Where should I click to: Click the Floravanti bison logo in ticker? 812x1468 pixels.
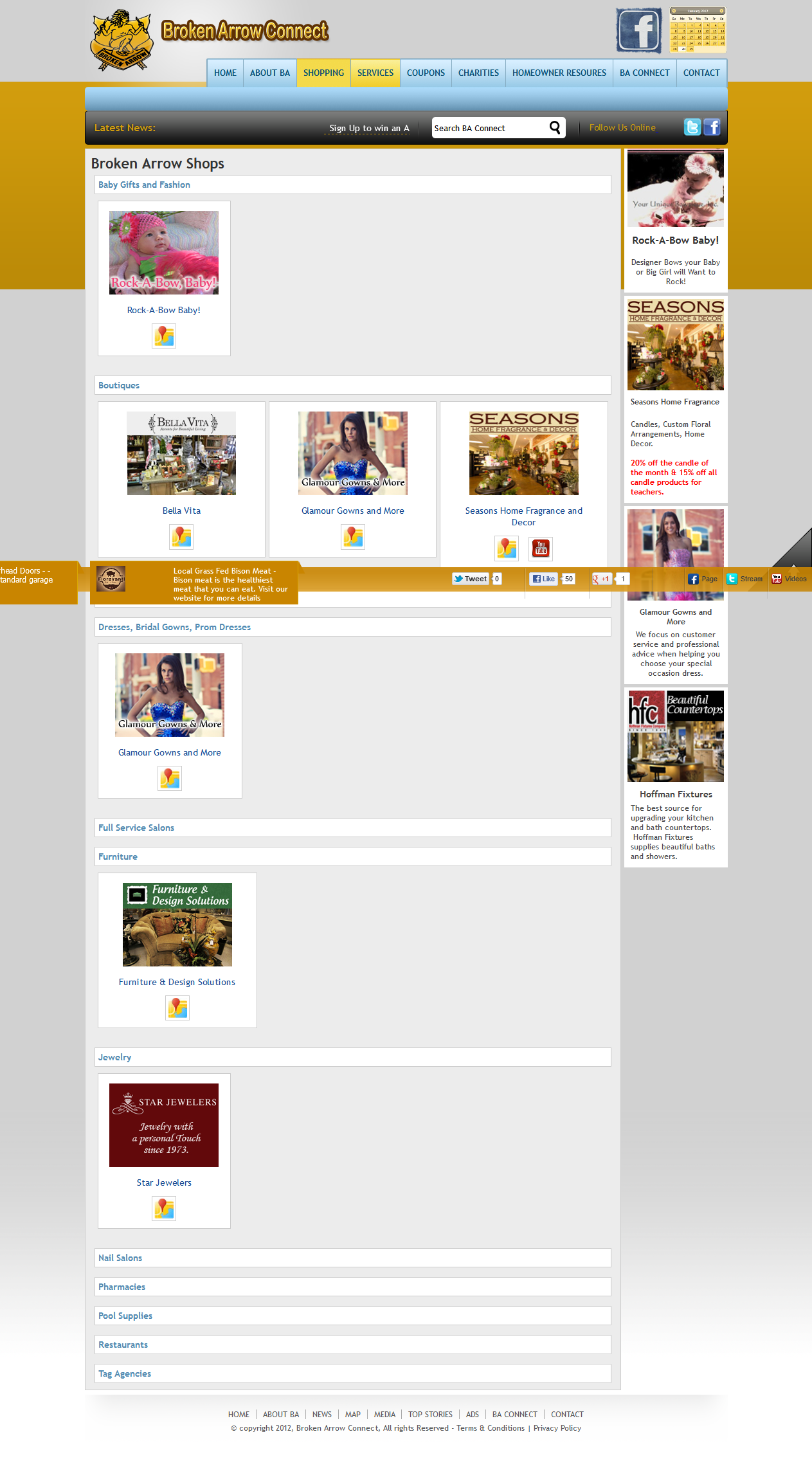111,579
